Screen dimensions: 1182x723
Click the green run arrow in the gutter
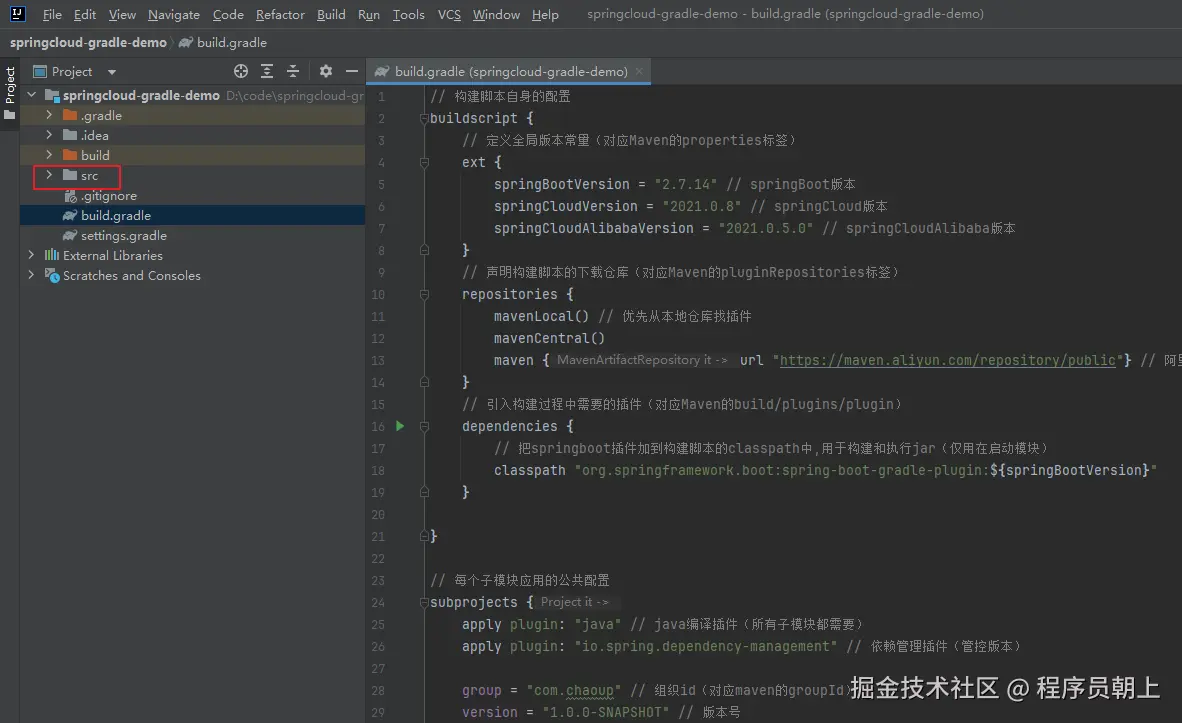pyautogui.click(x=400, y=426)
